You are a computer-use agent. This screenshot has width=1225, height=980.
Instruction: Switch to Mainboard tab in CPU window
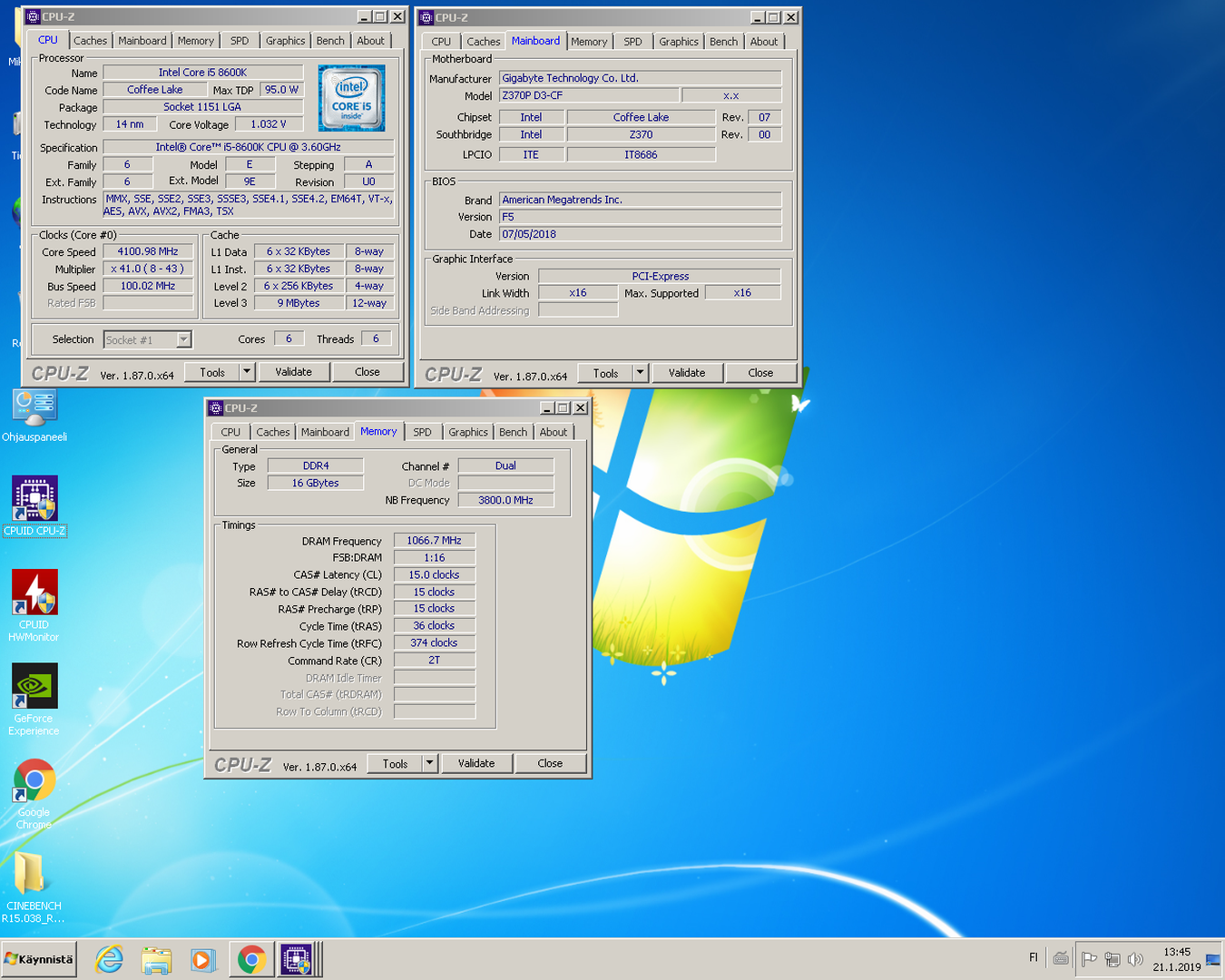point(142,41)
